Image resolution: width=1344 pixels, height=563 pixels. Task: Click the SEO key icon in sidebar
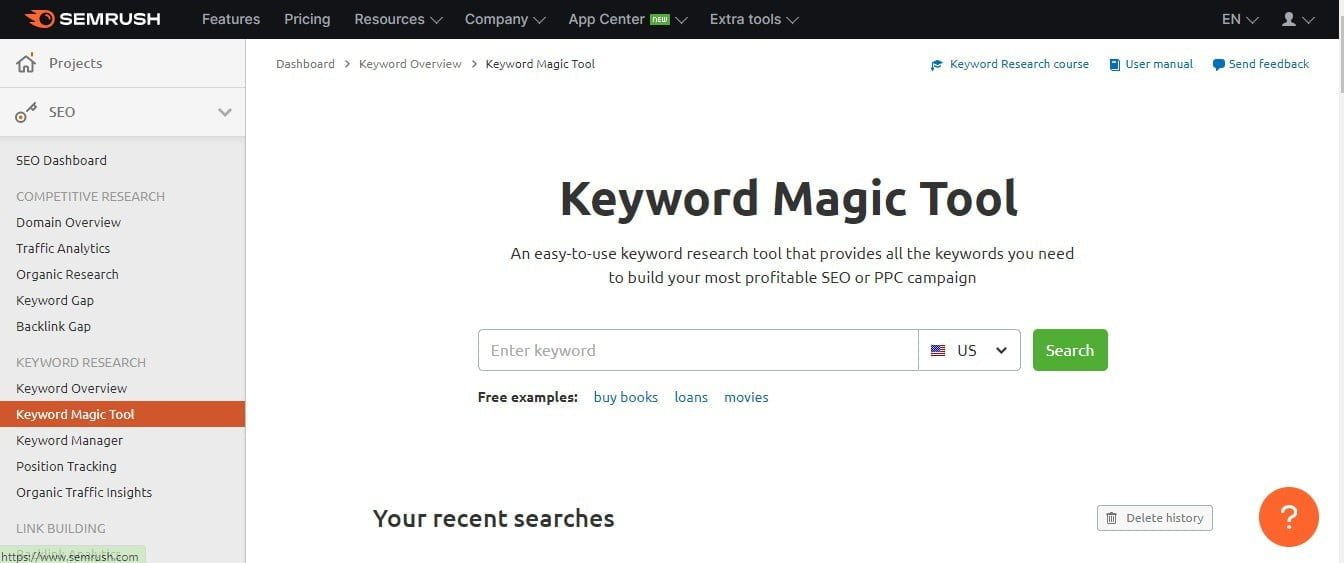click(26, 113)
